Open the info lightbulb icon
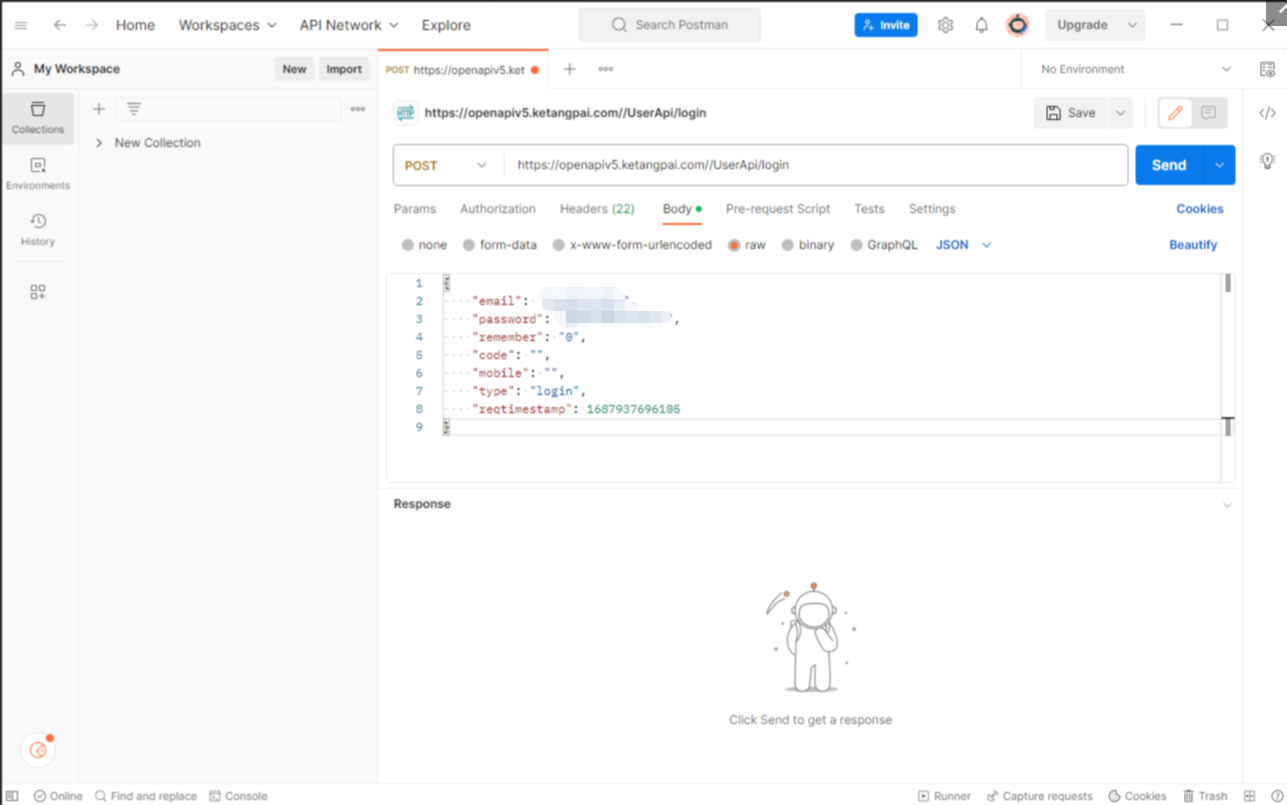The height and width of the screenshot is (805, 1287). tap(1267, 160)
